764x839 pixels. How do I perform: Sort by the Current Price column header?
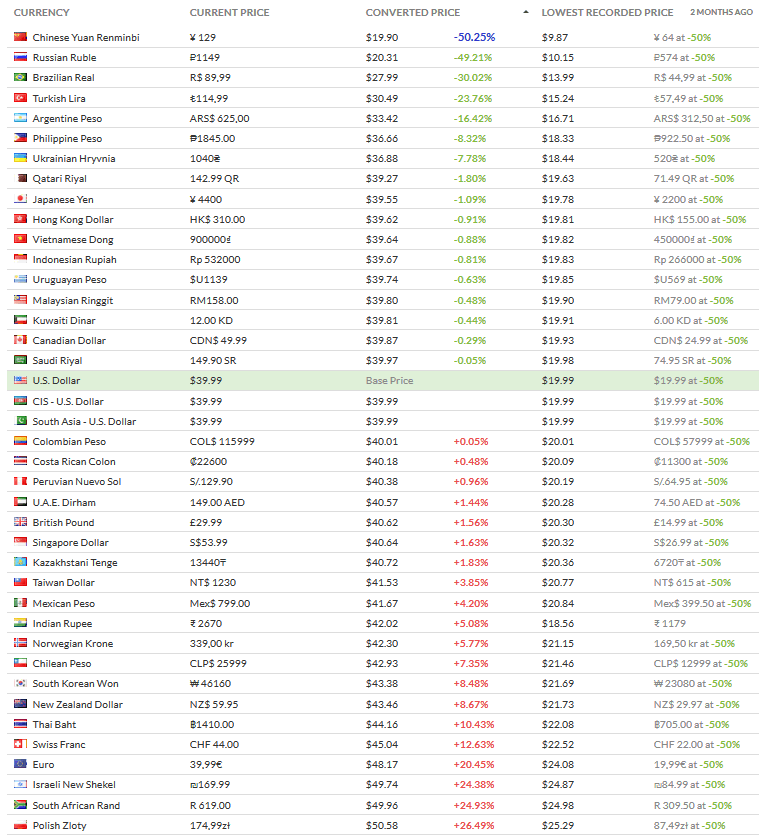click(229, 13)
